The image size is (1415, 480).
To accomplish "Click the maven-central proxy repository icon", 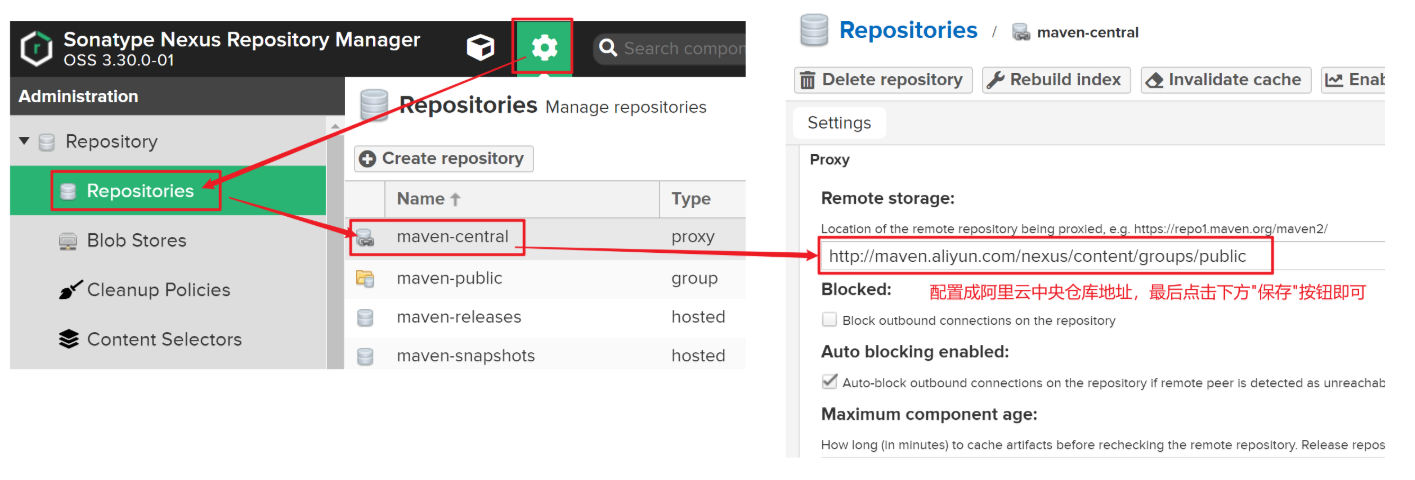I will point(365,237).
